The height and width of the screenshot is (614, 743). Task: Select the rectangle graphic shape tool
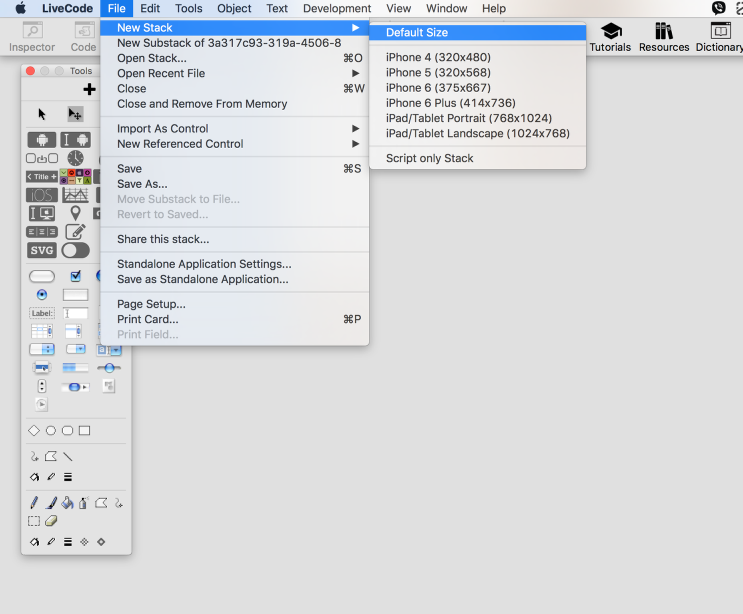coord(84,431)
